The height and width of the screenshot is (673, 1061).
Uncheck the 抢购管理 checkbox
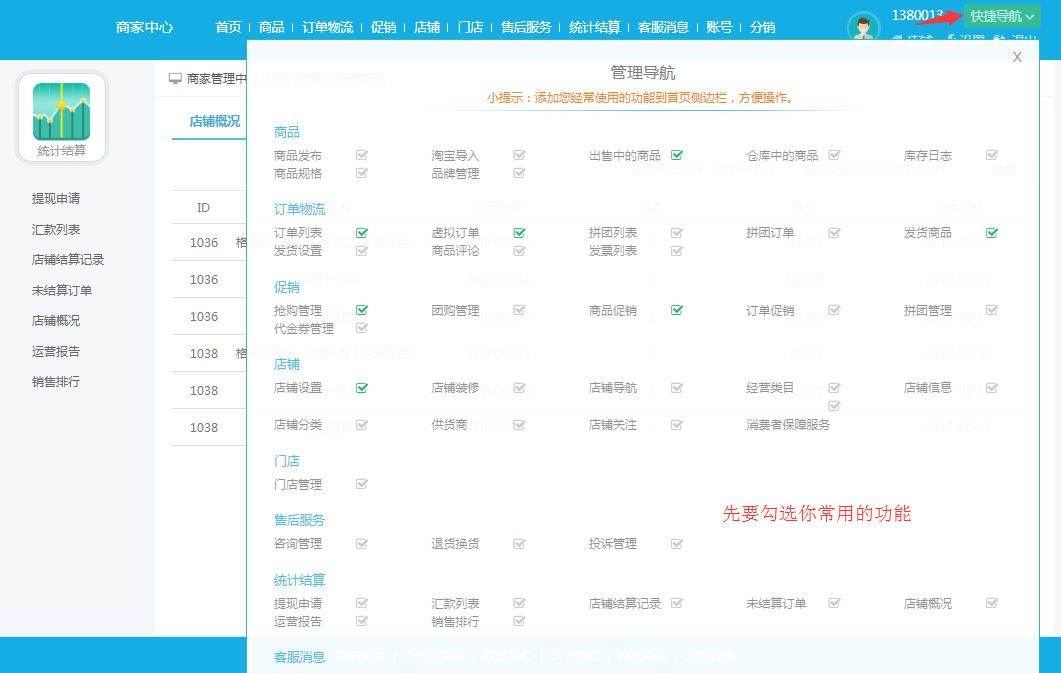362,310
